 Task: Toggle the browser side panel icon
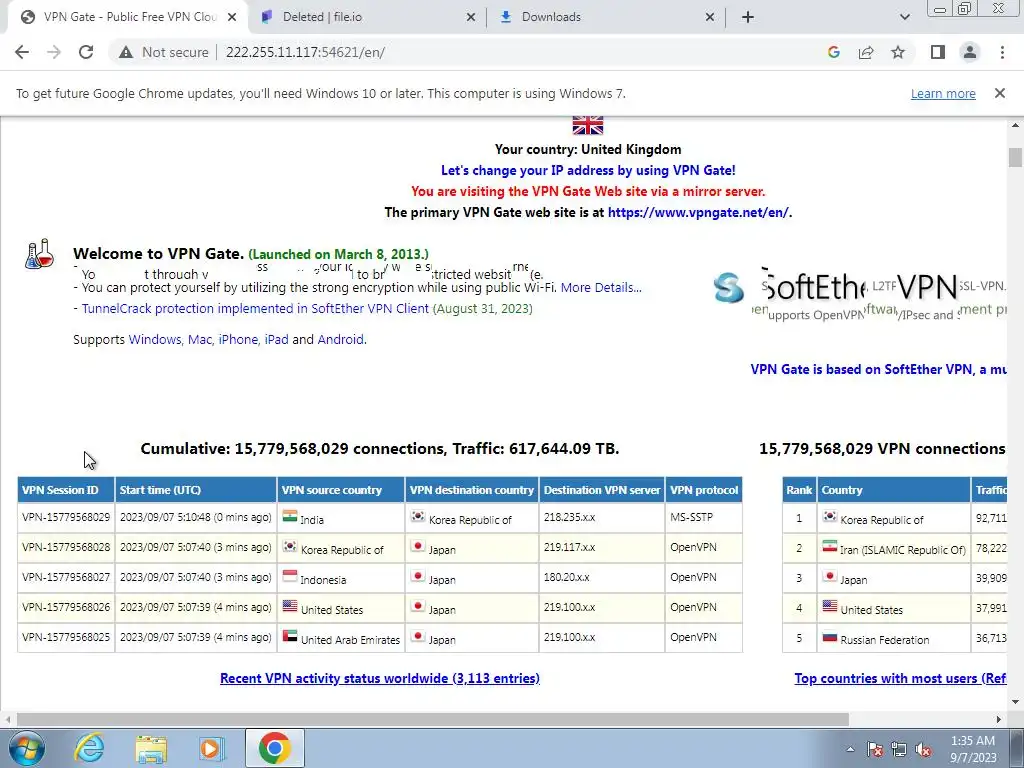938,52
